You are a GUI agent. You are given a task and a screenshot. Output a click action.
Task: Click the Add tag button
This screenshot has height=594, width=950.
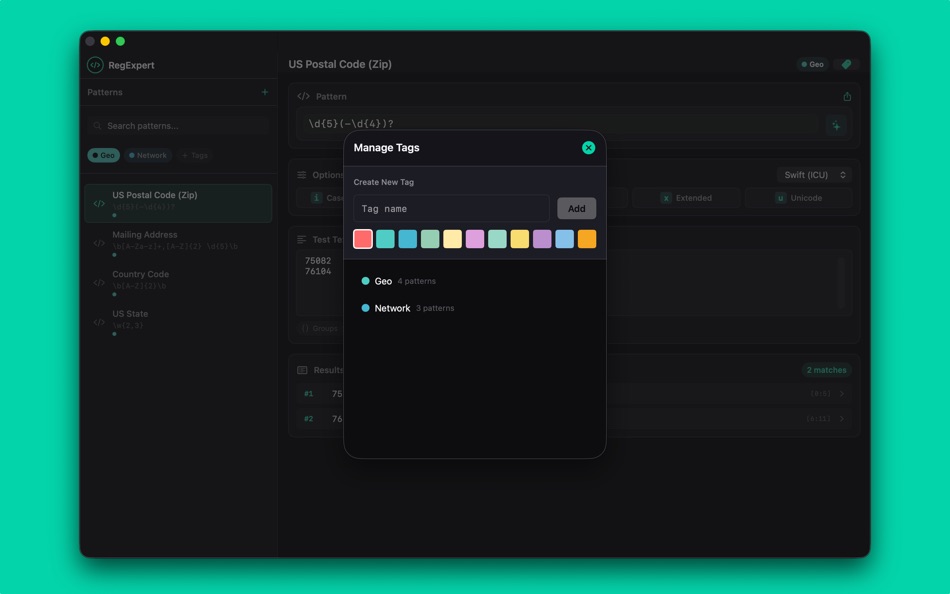[576, 209]
